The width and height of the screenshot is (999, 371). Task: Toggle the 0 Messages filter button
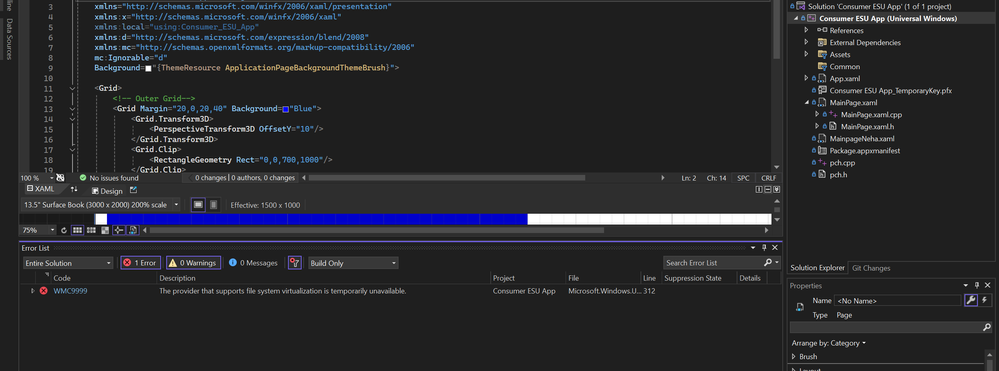tap(254, 263)
